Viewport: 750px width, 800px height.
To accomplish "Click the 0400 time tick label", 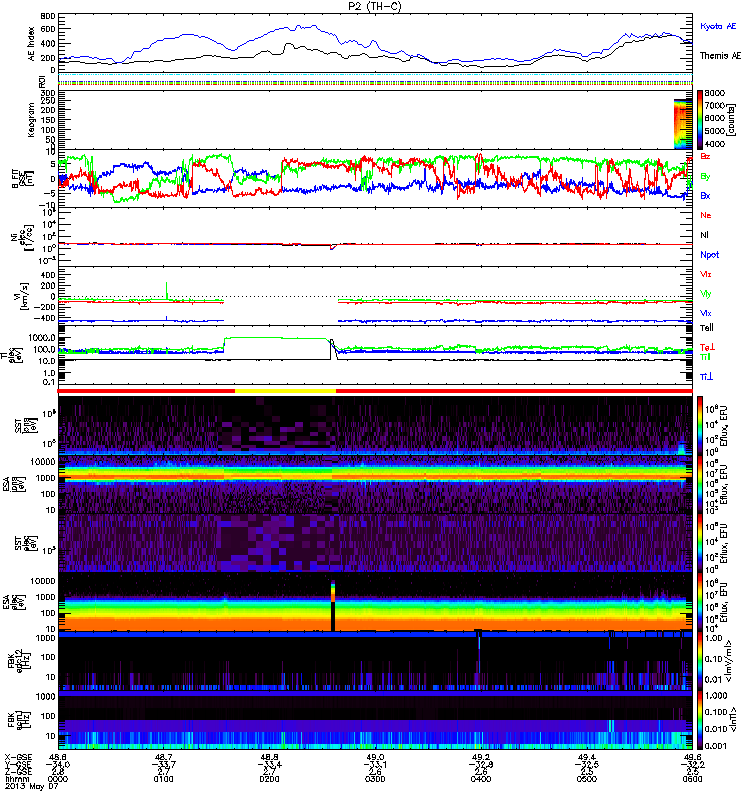I will pos(481,779).
